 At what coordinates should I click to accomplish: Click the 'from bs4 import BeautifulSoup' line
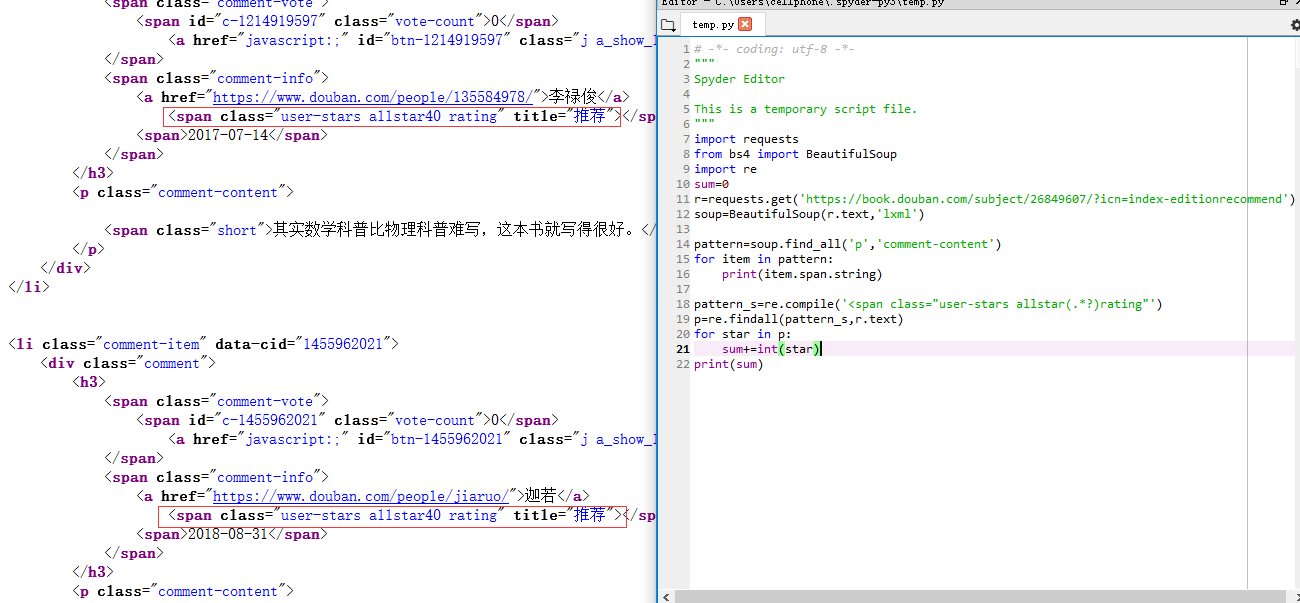(x=795, y=154)
